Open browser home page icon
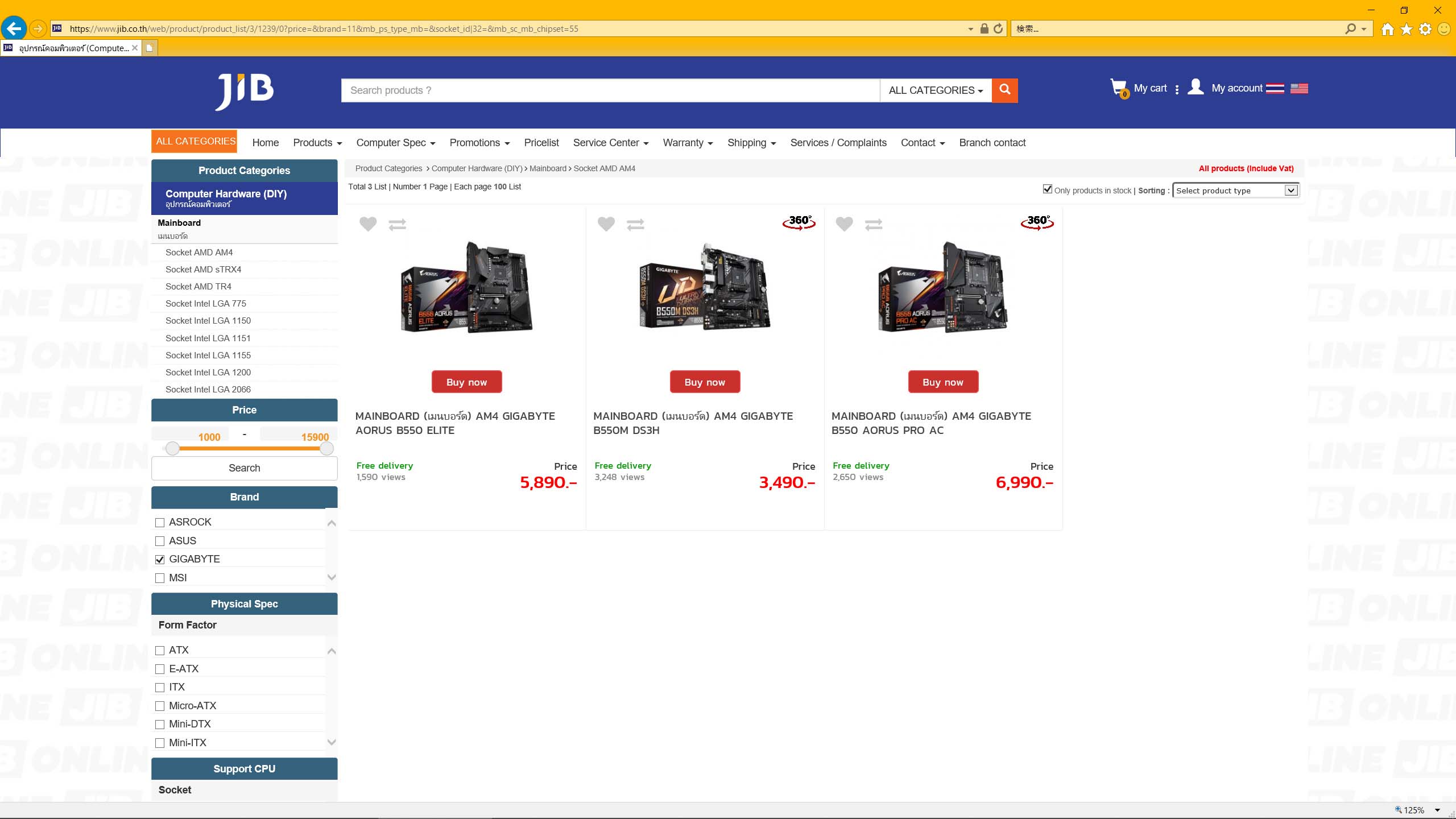1456x819 pixels. (x=1388, y=29)
